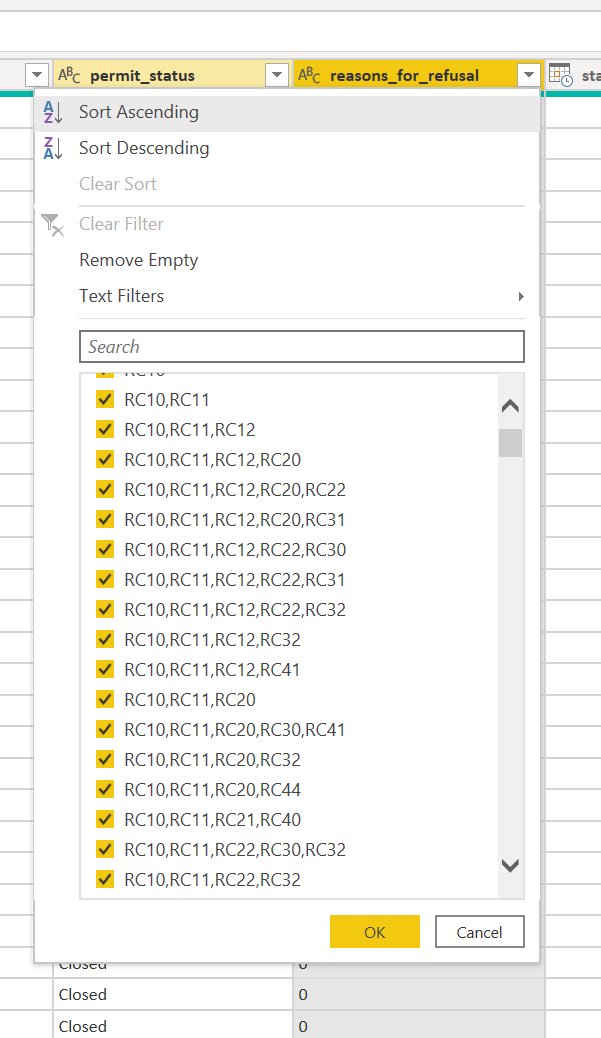This screenshot has height=1038, width=601.
Task: Confirm the filter with the OK button
Action: (x=375, y=931)
